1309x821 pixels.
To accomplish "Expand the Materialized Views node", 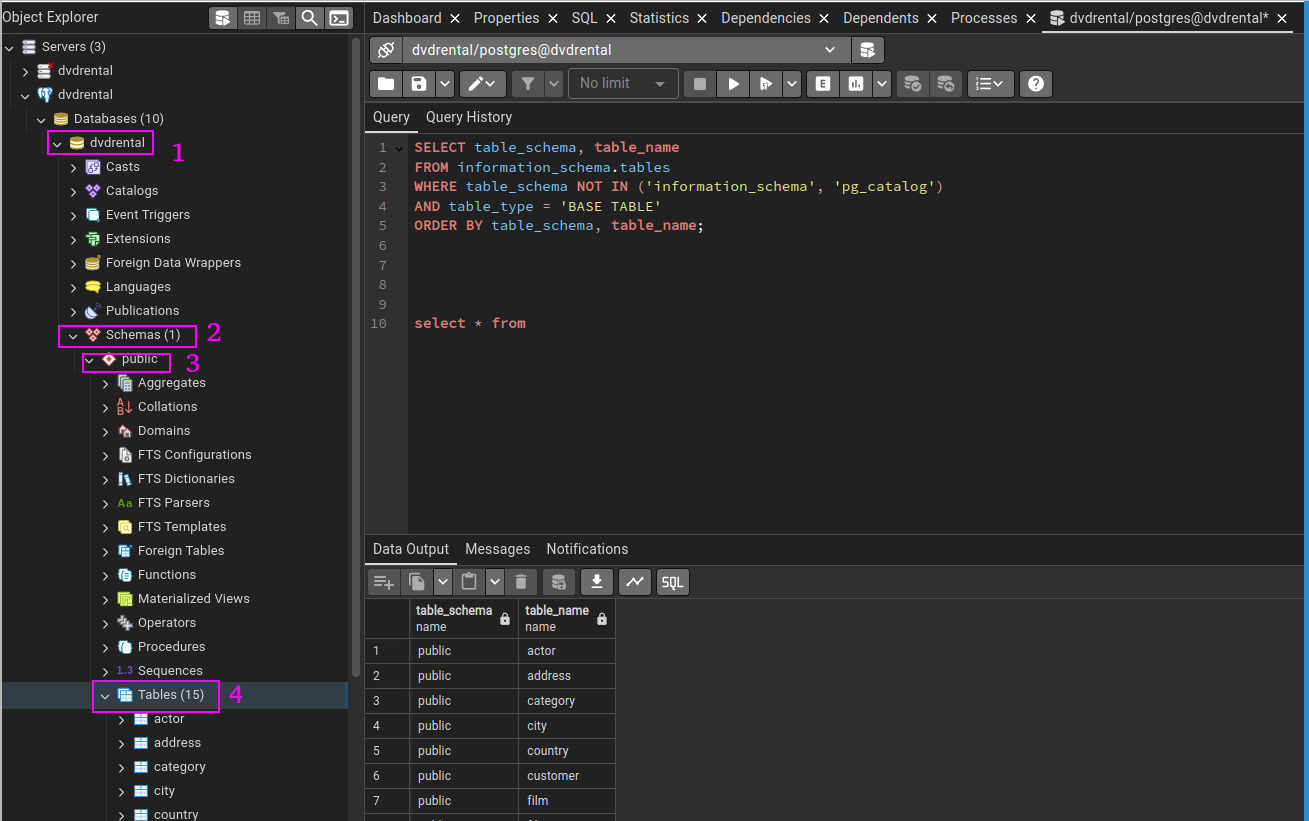I will (105, 599).
